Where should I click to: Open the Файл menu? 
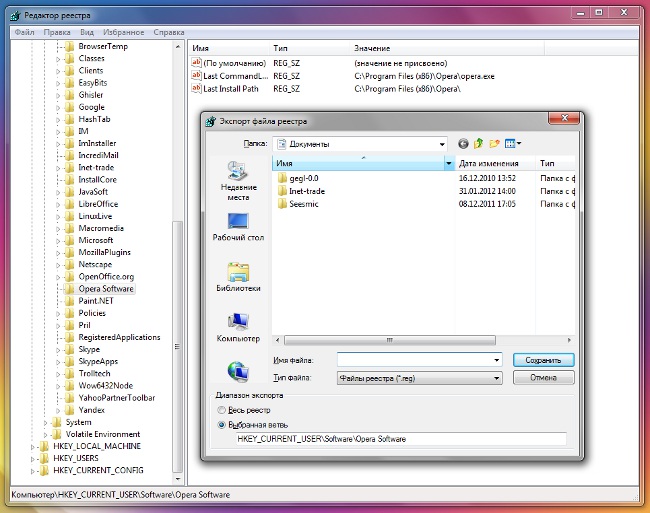click(24, 32)
